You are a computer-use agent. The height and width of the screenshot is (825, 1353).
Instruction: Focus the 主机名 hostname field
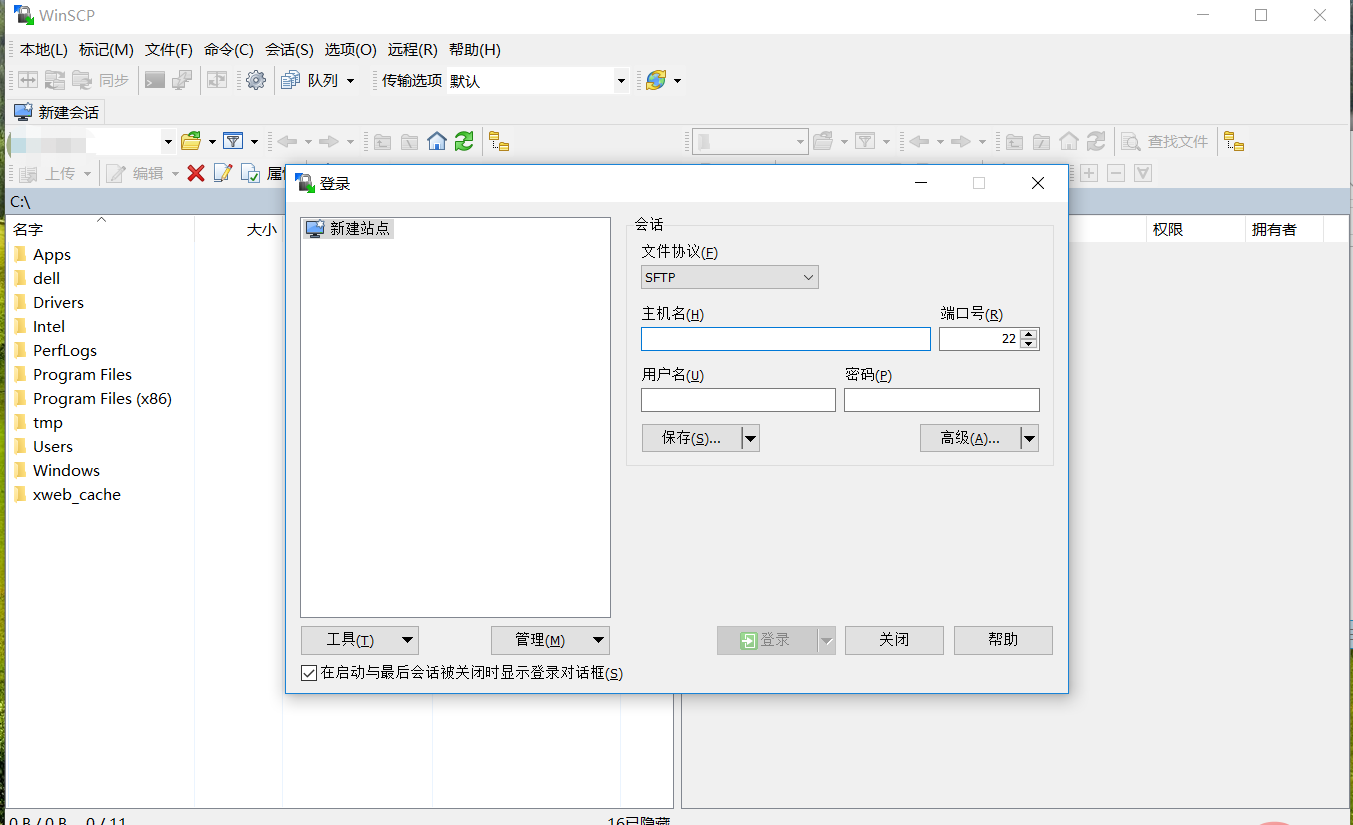click(786, 339)
